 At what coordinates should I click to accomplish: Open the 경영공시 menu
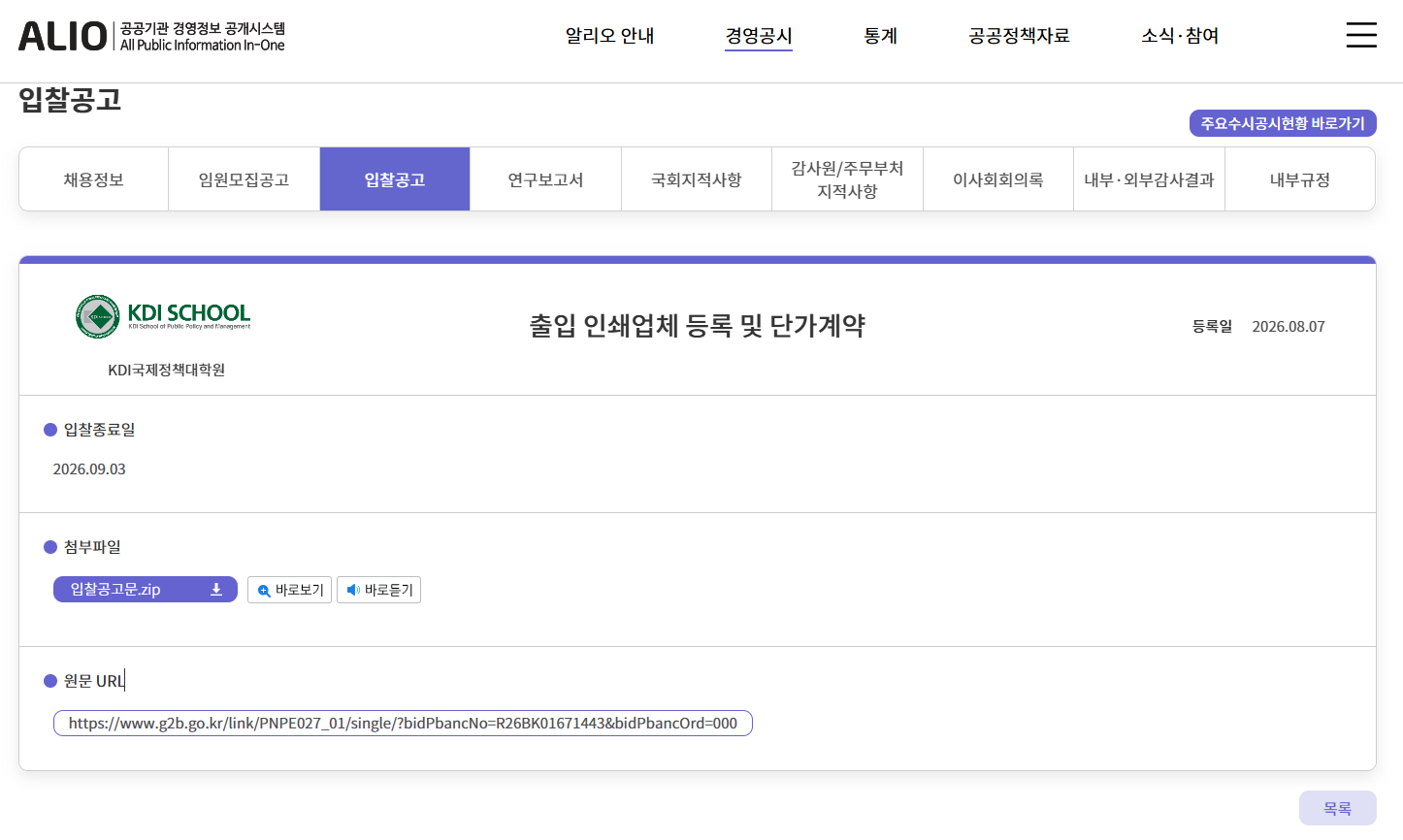pyautogui.click(x=759, y=36)
